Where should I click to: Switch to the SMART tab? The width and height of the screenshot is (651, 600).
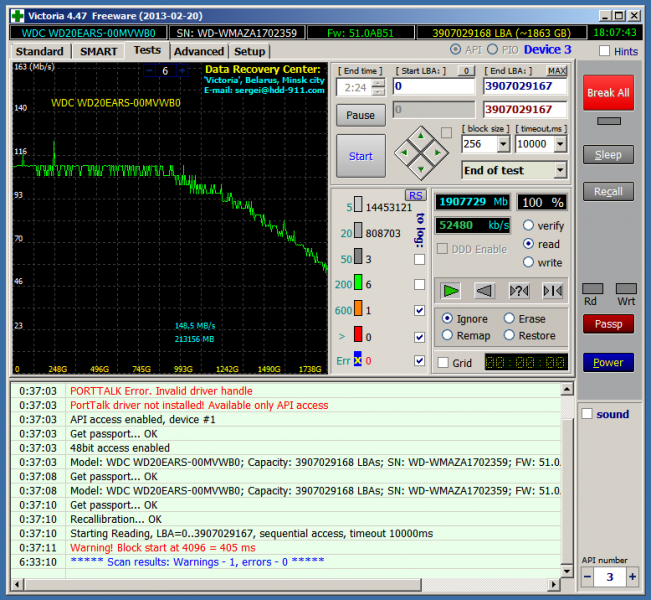[x=98, y=51]
